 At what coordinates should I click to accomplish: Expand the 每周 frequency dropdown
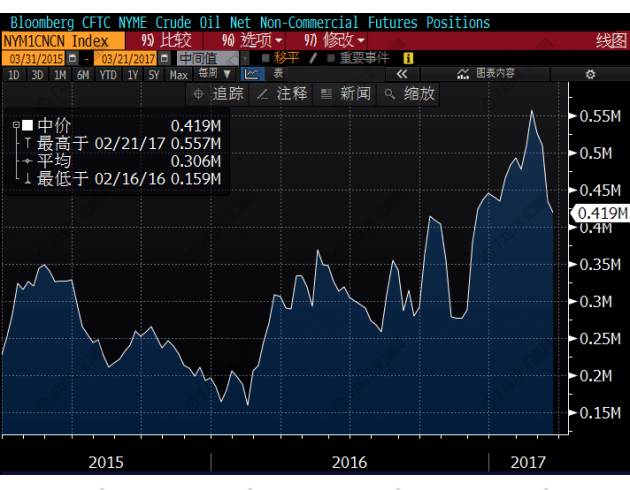click(214, 74)
